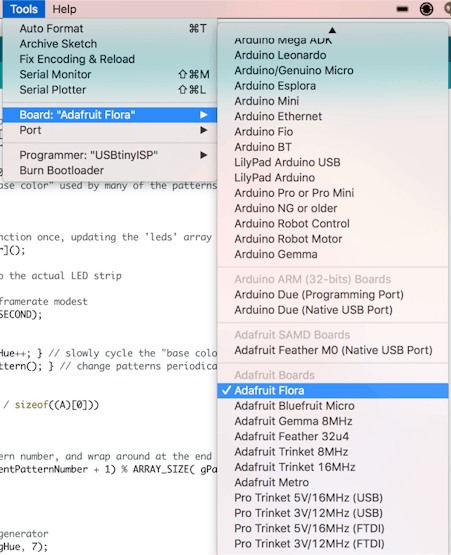Screen dimensions: 451x555
Task: Select Pro Trinket 5V/16MHz (USB)
Action: 333,498
